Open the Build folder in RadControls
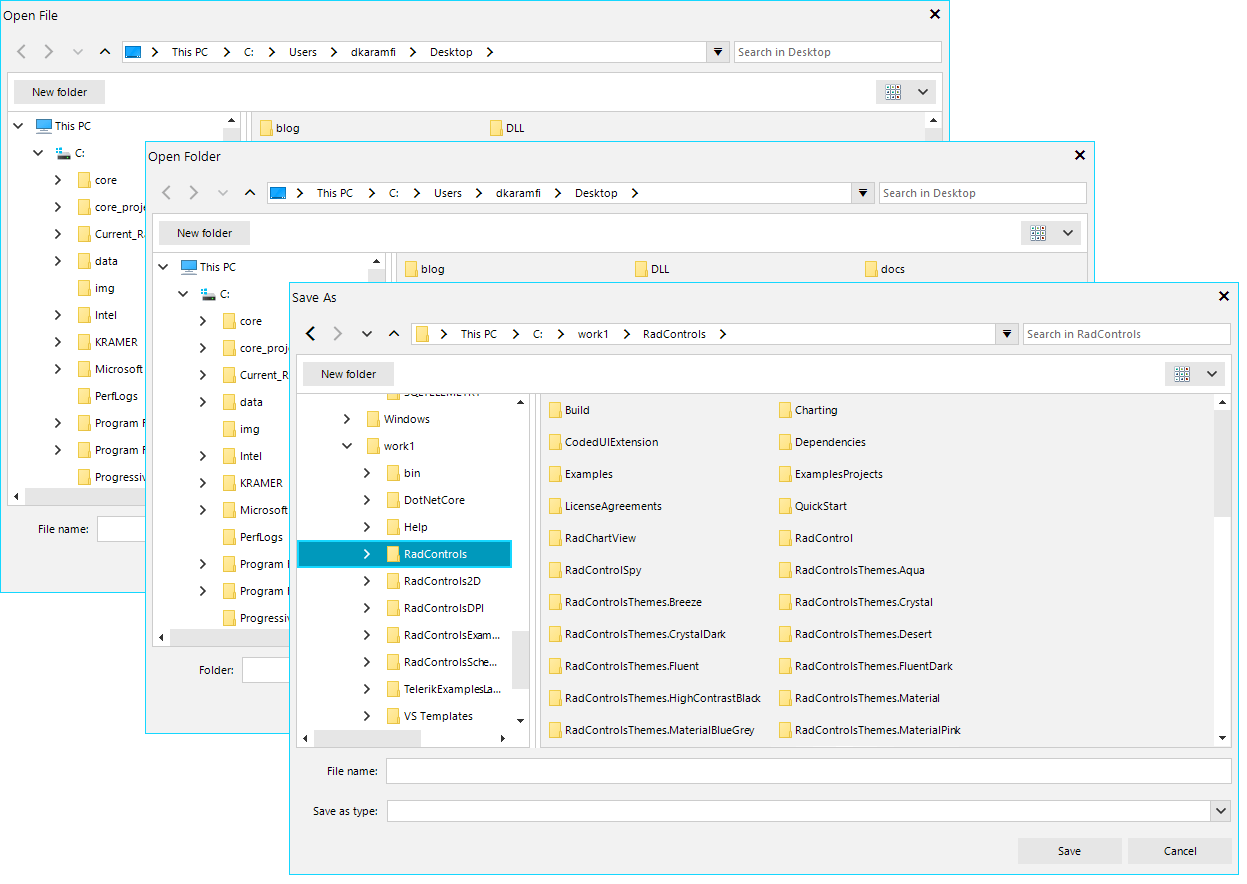Image resolution: width=1247 pixels, height=884 pixels. [x=575, y=409]
